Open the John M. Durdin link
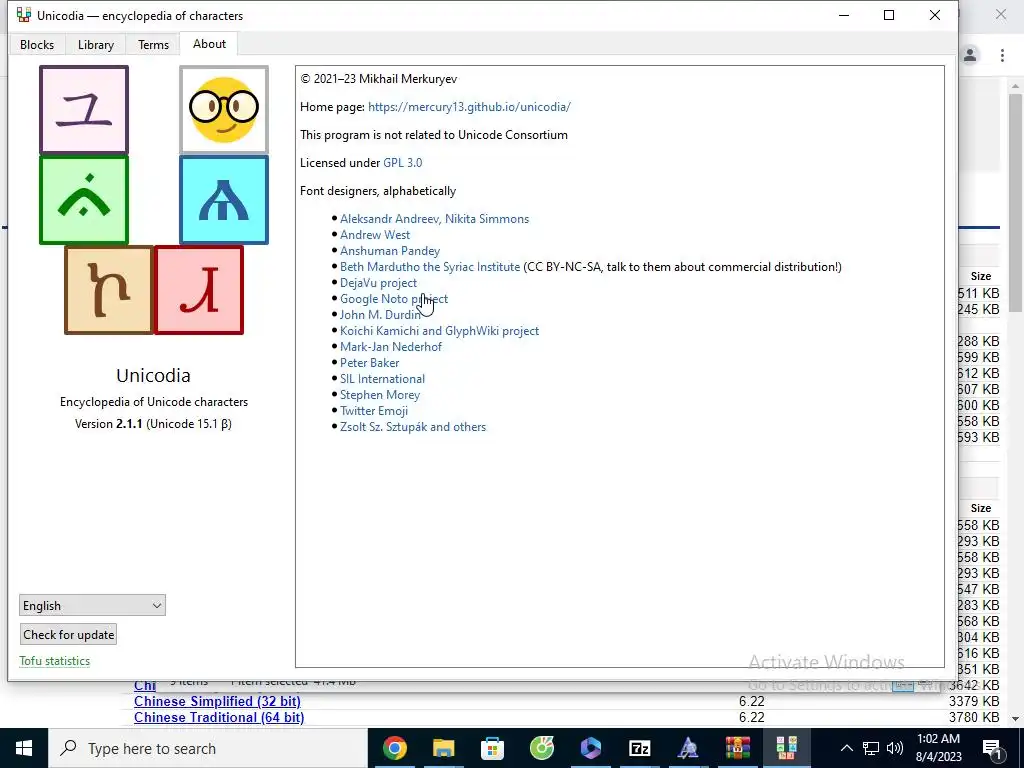1024x768 pixels. 380,315
